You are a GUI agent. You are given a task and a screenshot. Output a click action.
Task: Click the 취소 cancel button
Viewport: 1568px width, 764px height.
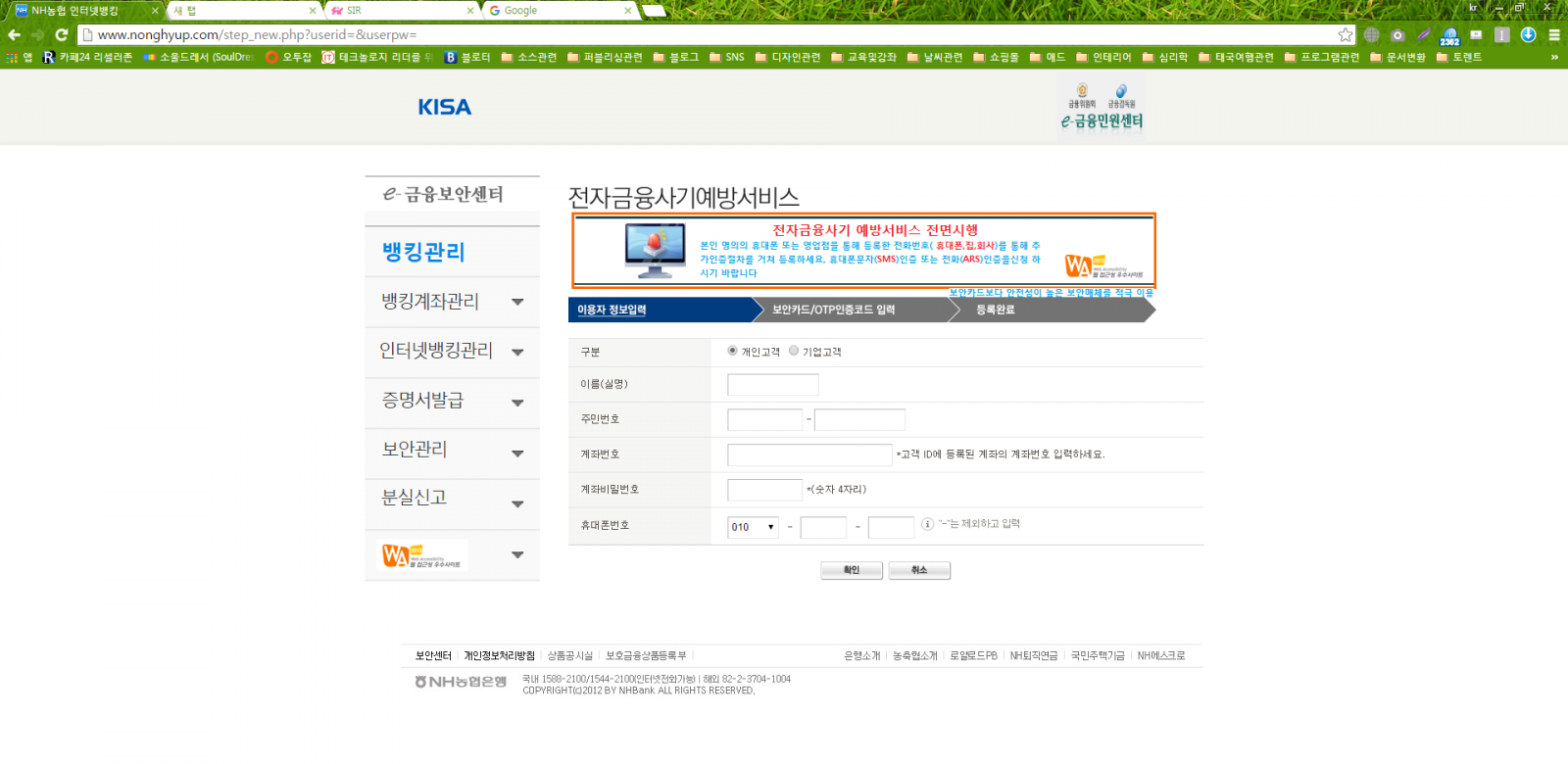(x=919, y=570)
